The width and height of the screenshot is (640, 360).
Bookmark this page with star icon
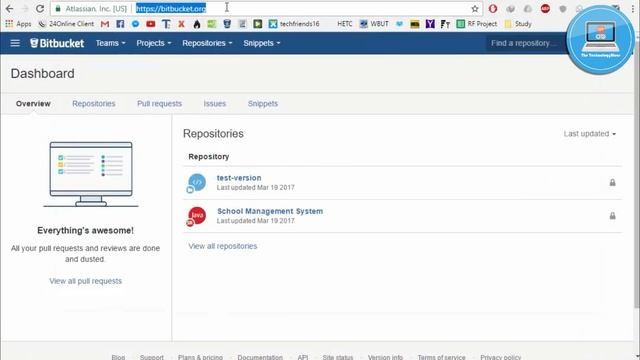(x=475, y=9)
